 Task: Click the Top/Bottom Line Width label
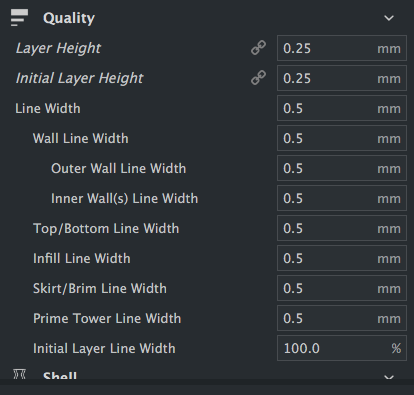point(106,229)
